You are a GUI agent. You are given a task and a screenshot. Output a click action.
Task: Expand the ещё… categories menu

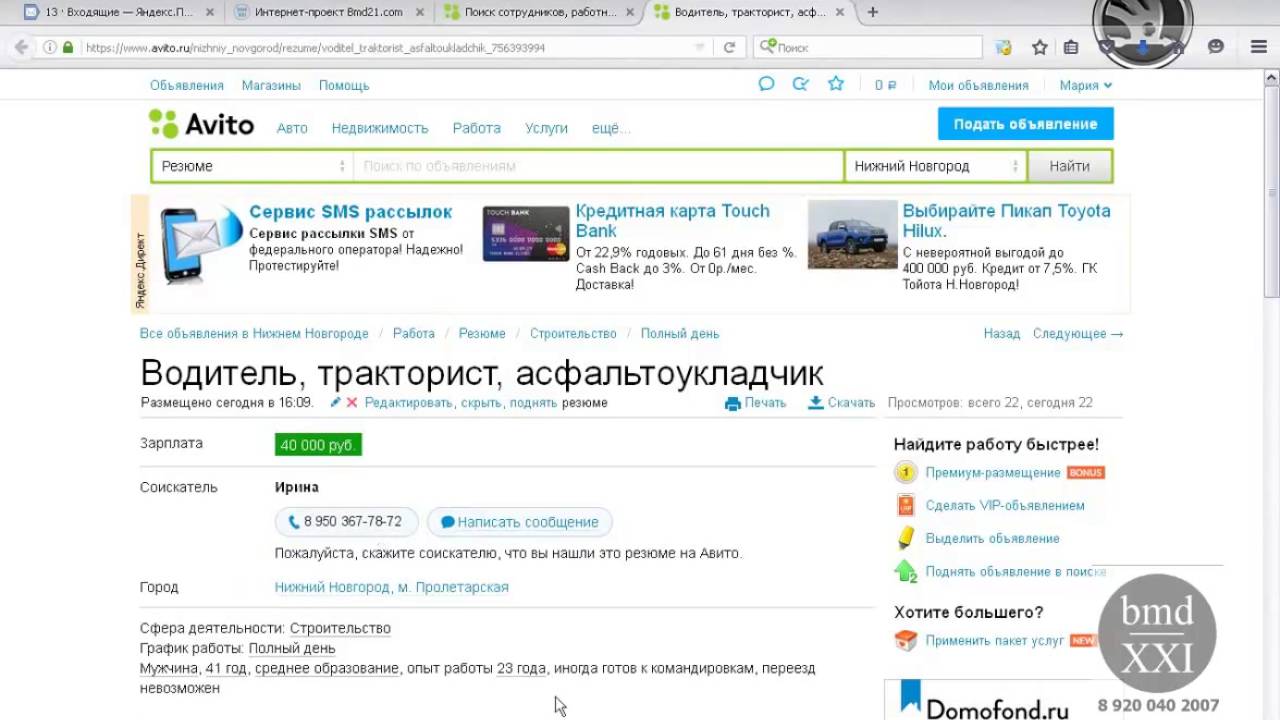[611, 128]
